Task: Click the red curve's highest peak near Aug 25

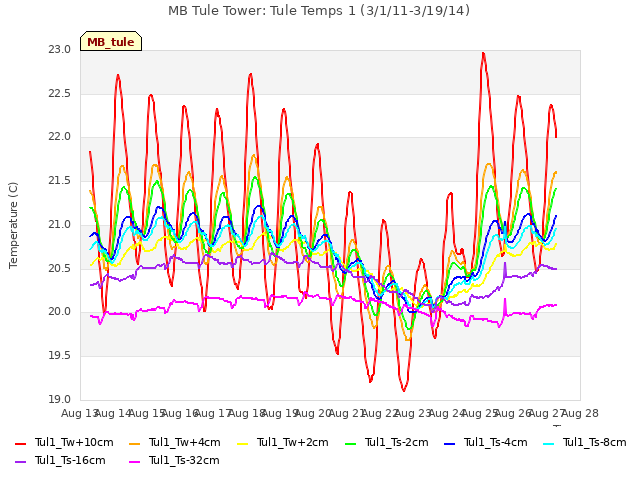Action: (483, 53)
